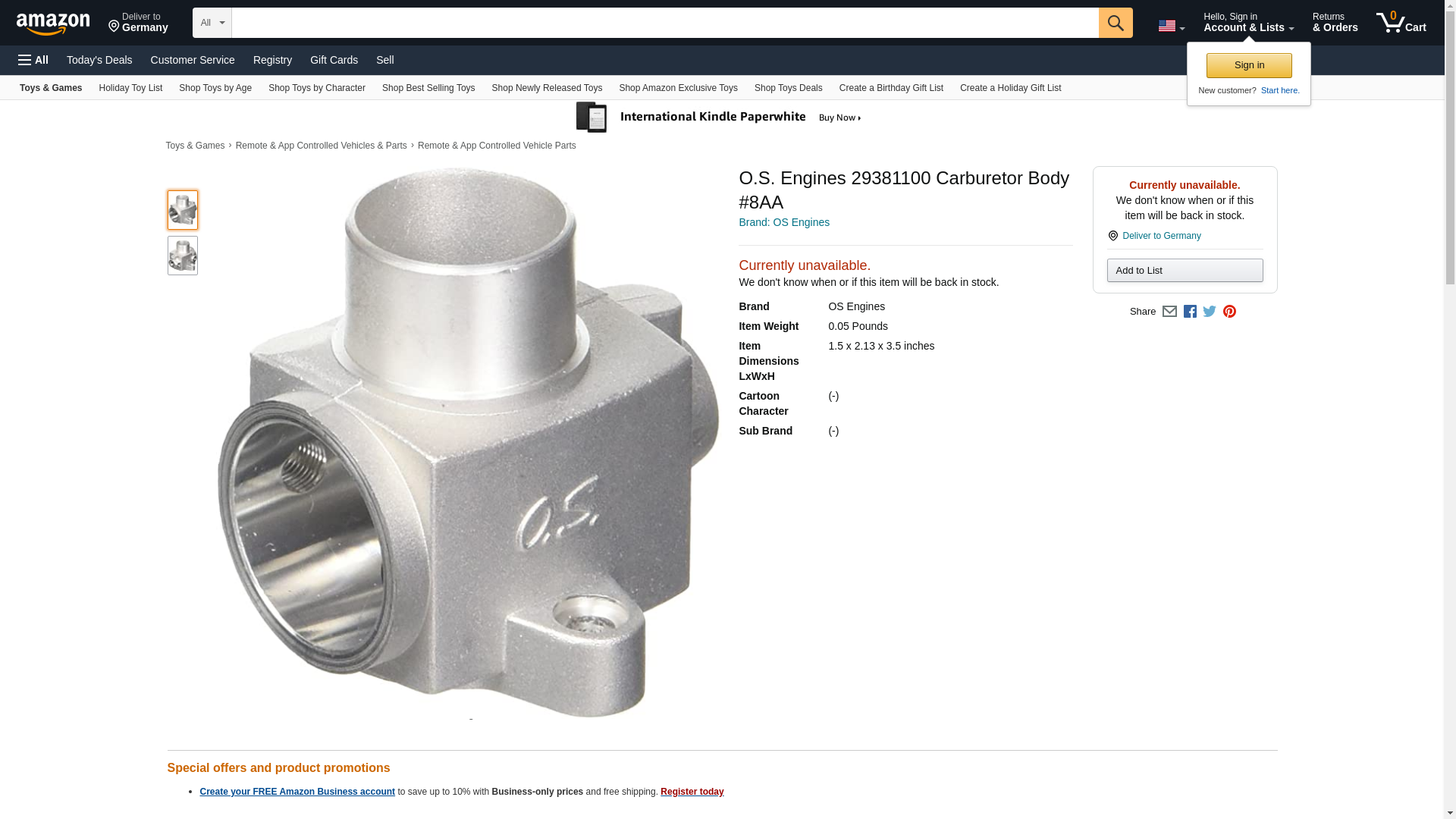This screenshot has width=1456, height=819.
Task: Expand Account & Lists menu
Action: click(x=1248, y=23)
